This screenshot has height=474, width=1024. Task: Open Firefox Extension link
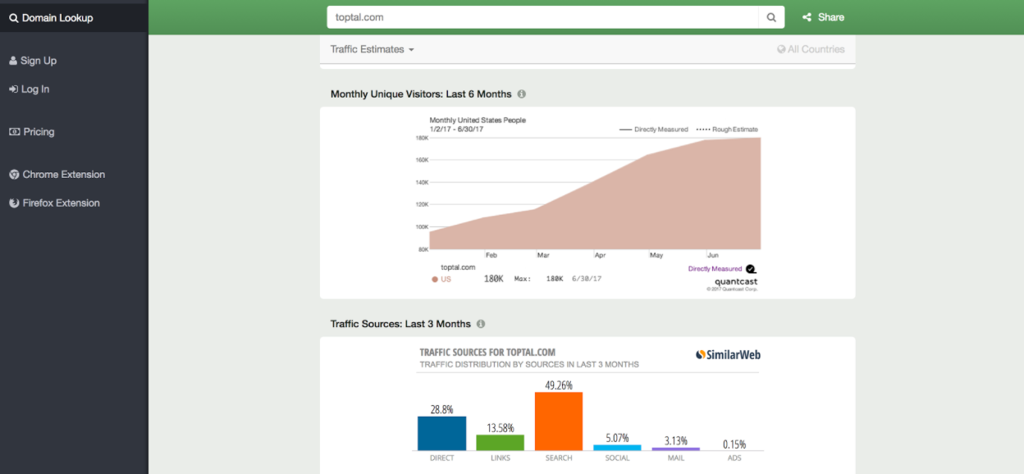(x=54, y=203)
